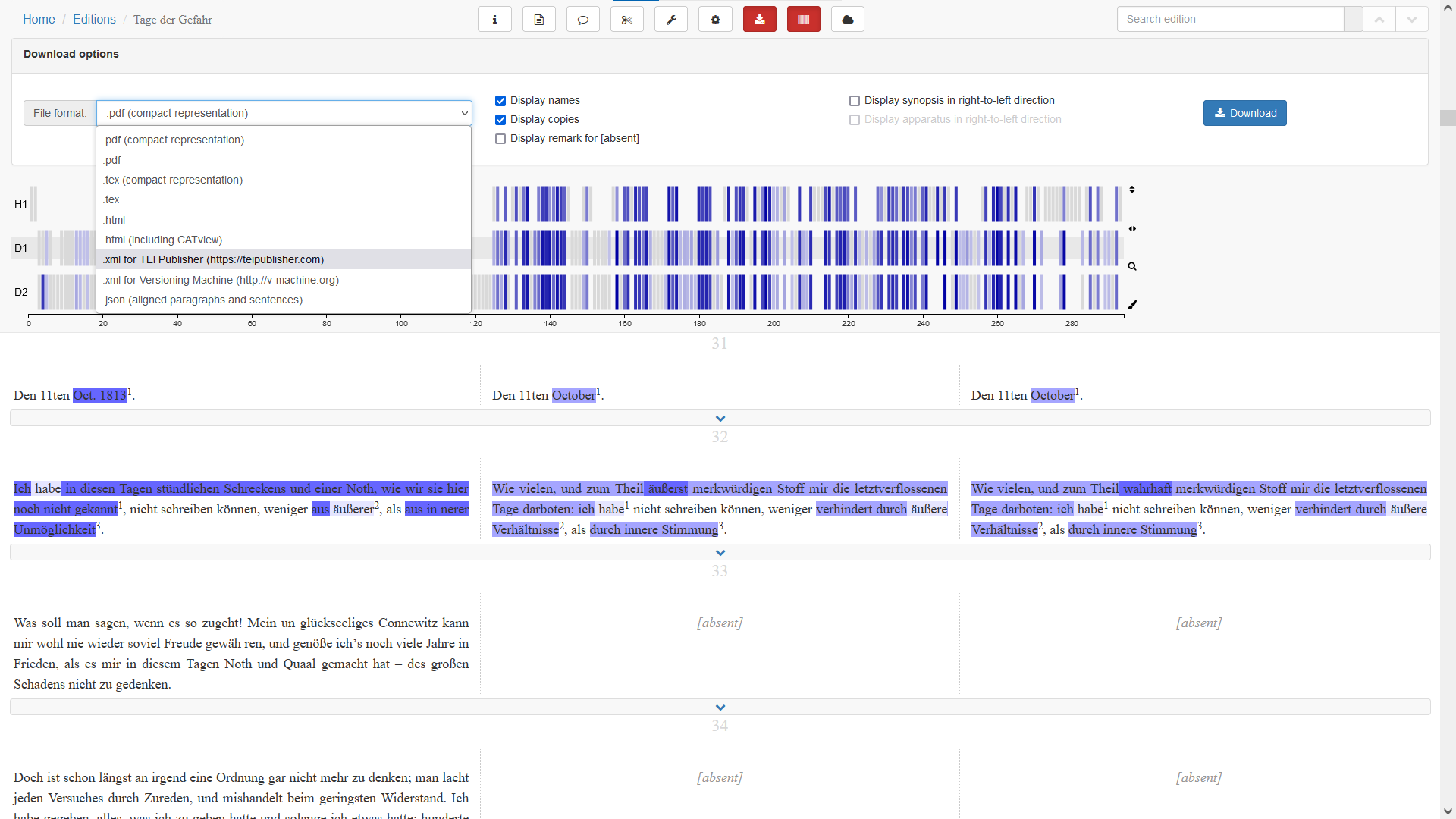The width and height of the screenshot is (1456, 819).
Task: Click the scissors toolbar icon
Action: pos(626,20)
